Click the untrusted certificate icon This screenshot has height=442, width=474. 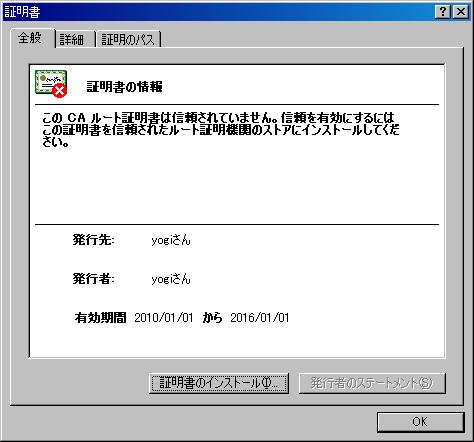click(x=51, y=84)
